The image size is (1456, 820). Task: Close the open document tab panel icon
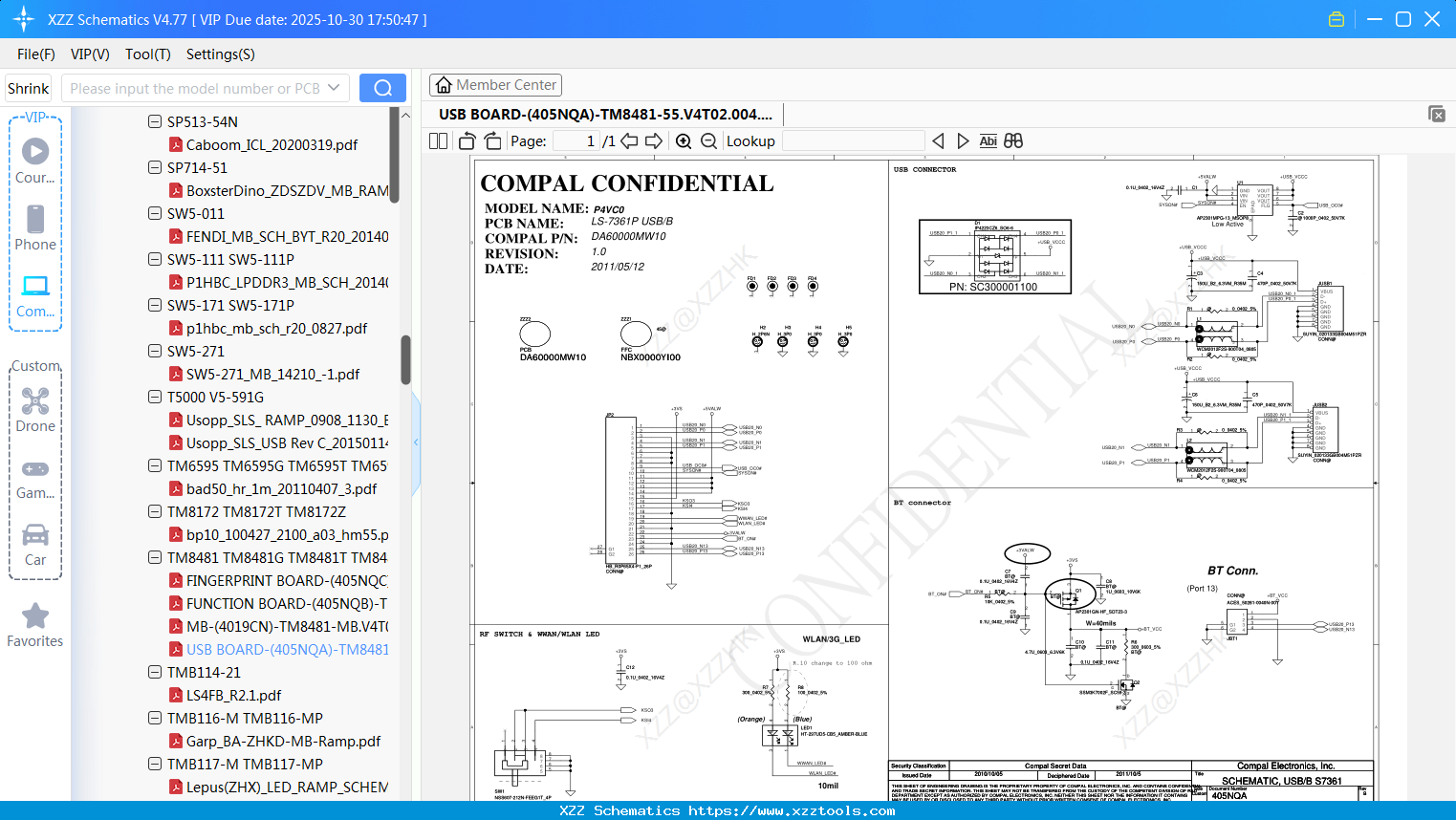pyautogui.click(x=1437, y=114)
